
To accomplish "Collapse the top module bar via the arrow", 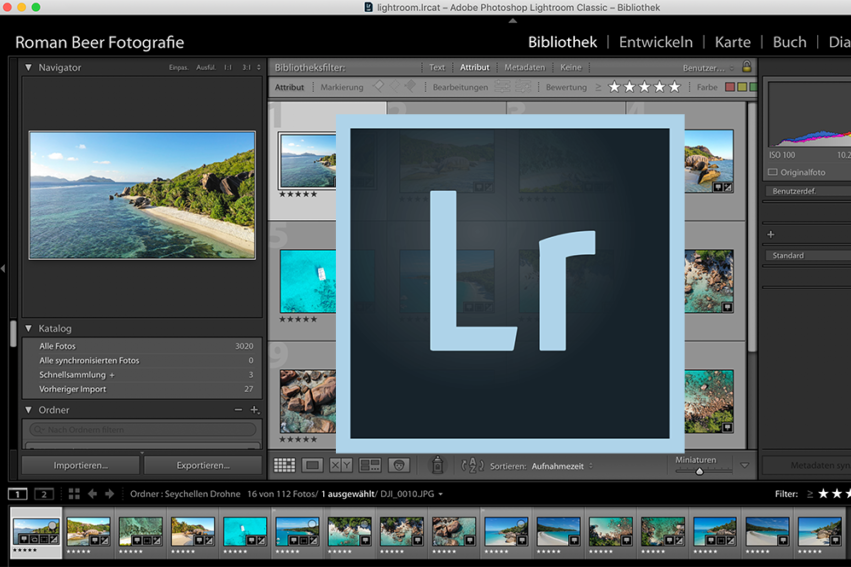I will click(x=512, y=21).
